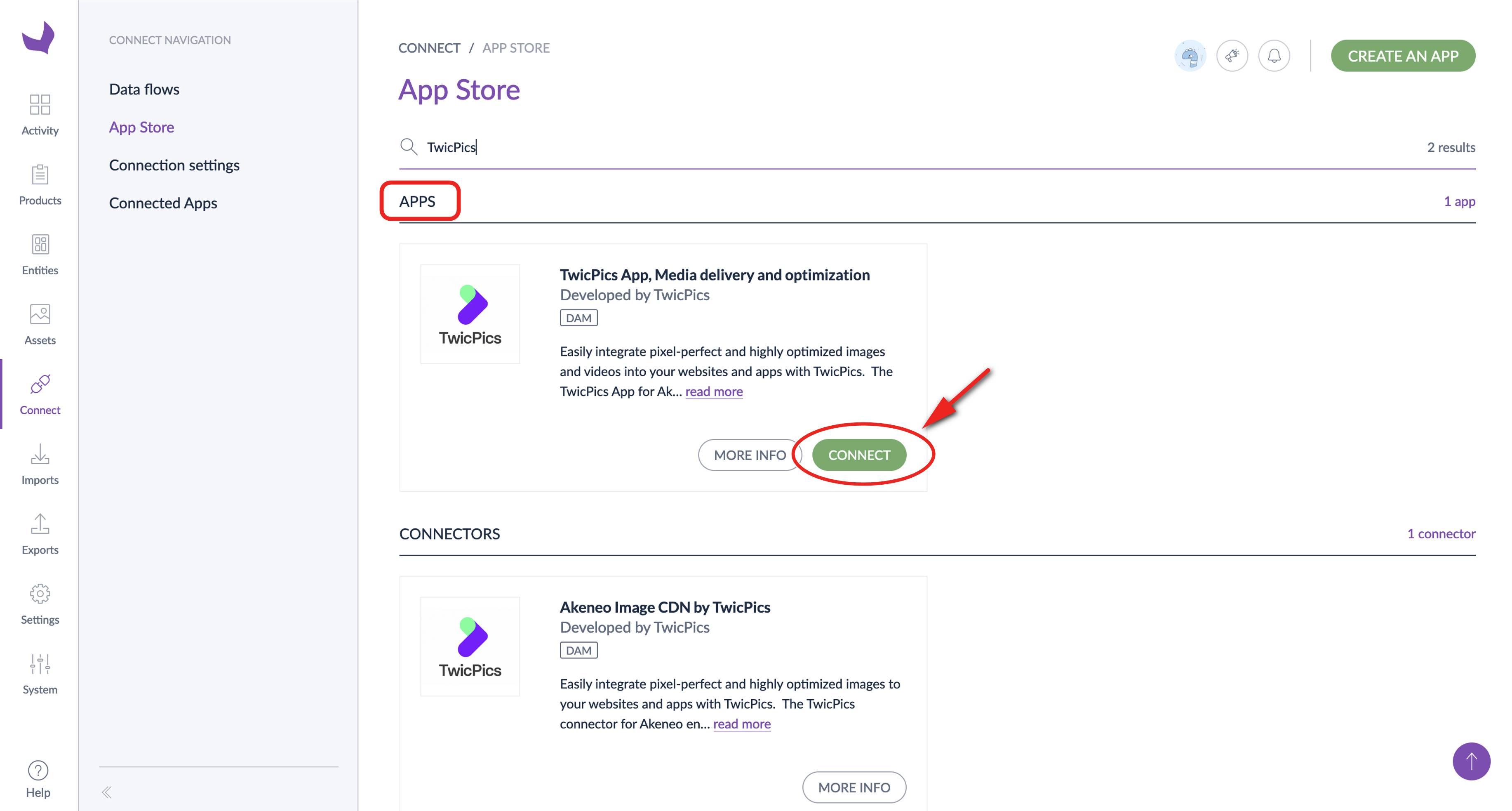Open the Activity dashboard section
Screen dimensions: 1512x811
pos(40,115)
